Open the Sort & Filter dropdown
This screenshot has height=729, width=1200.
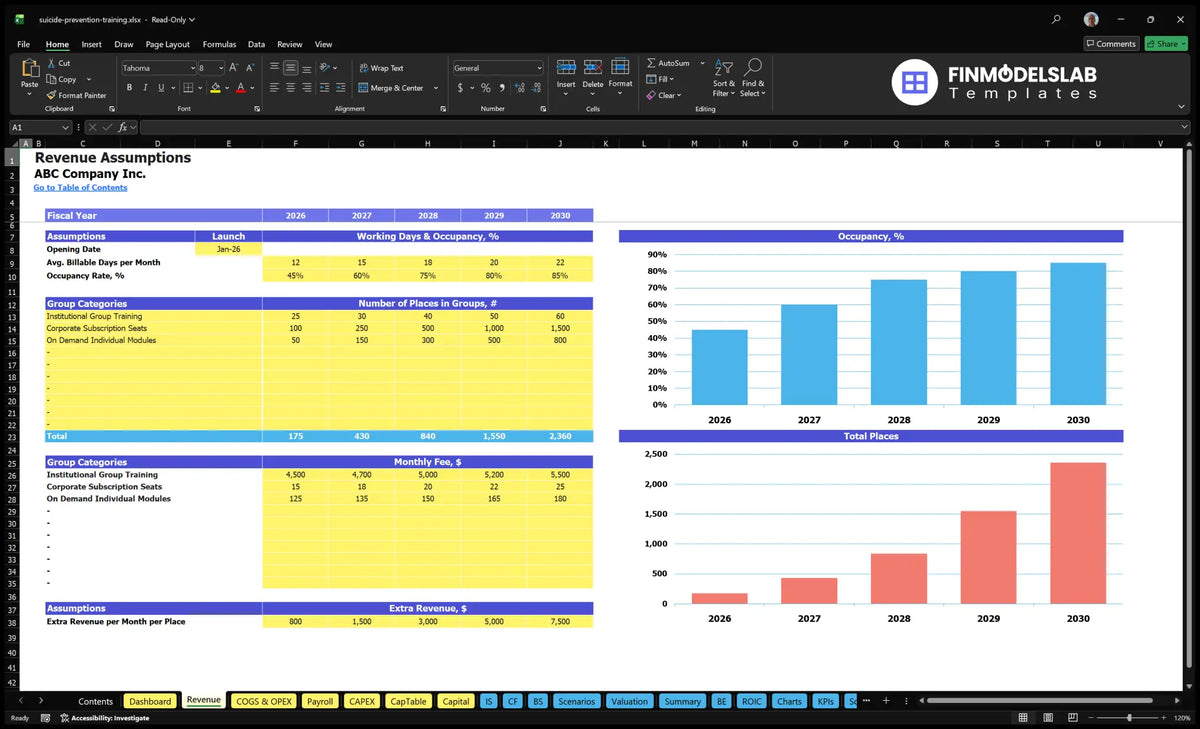click(x=724, y=78)
